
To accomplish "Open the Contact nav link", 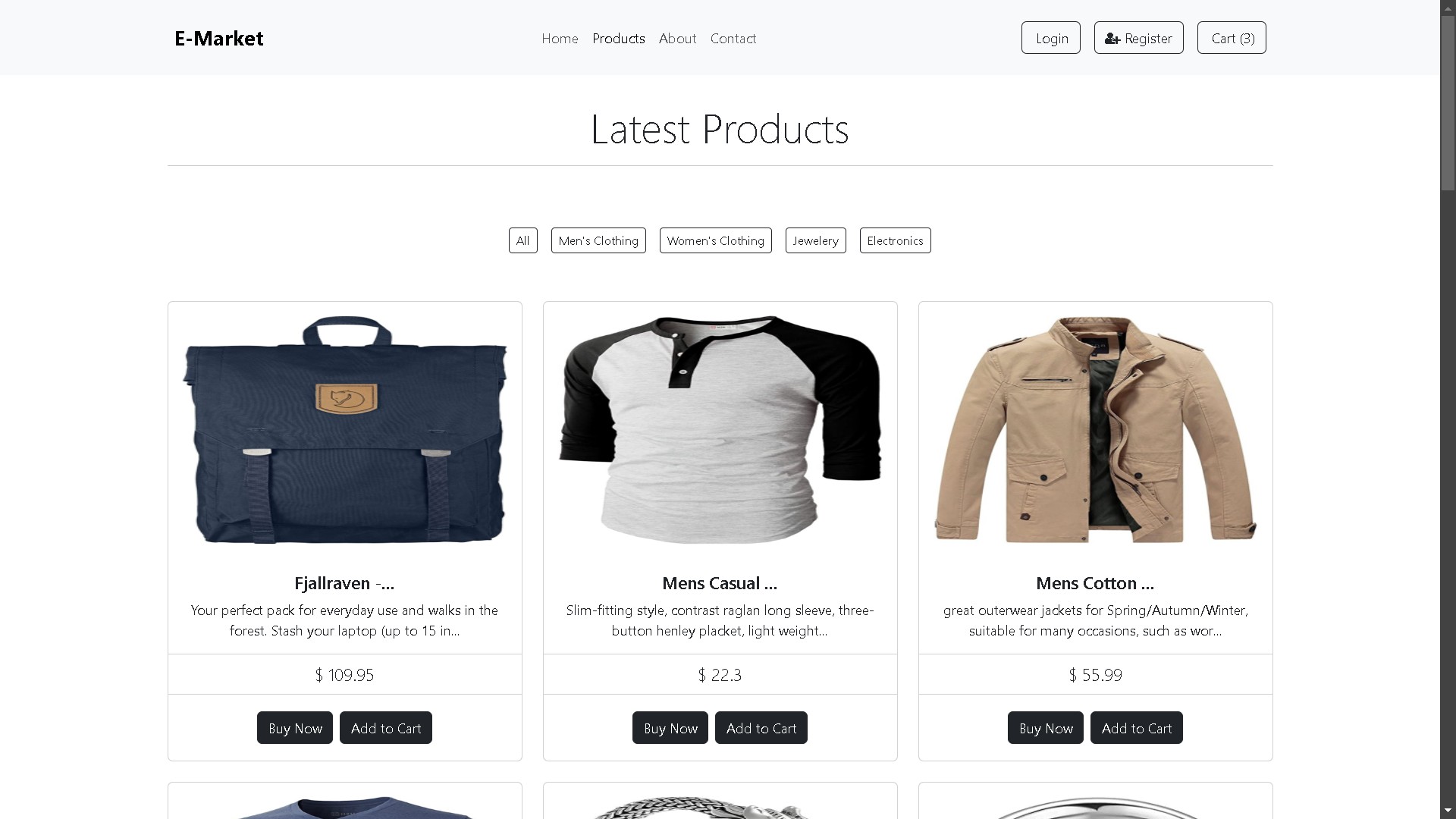I will click(x=733, y=39).
